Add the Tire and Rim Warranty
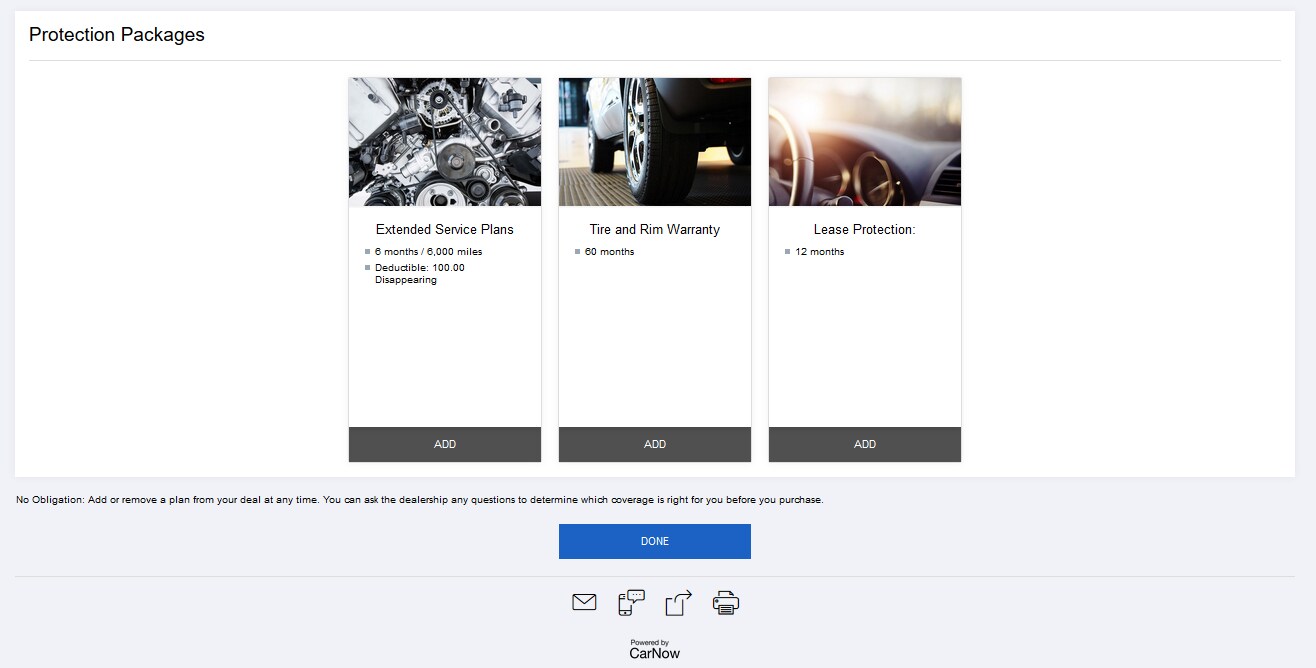Viewport: 1316px width, 668px height. point(655,444)
